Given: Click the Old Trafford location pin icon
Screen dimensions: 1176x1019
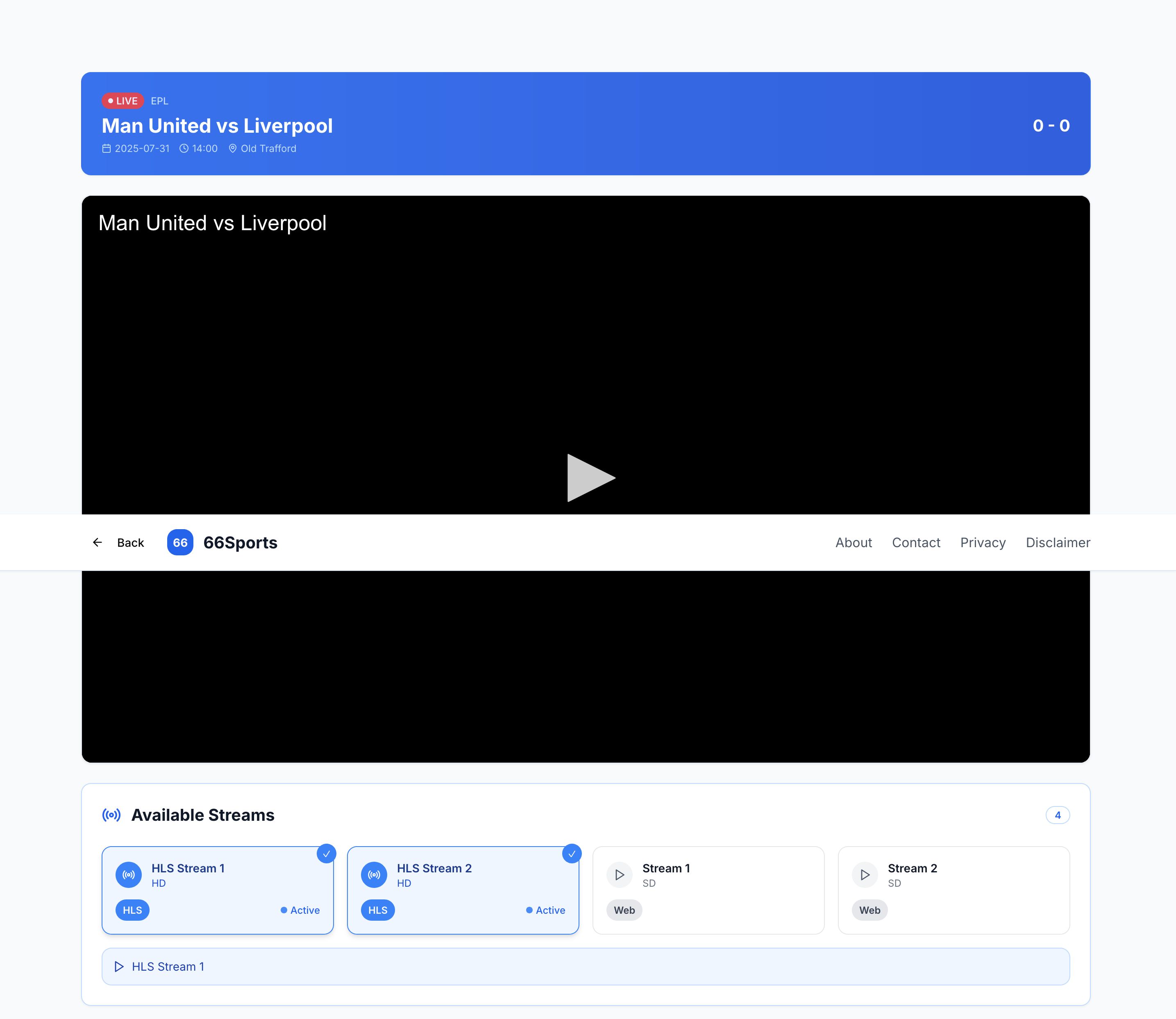Looking at the screenshot, I should 233,148.
